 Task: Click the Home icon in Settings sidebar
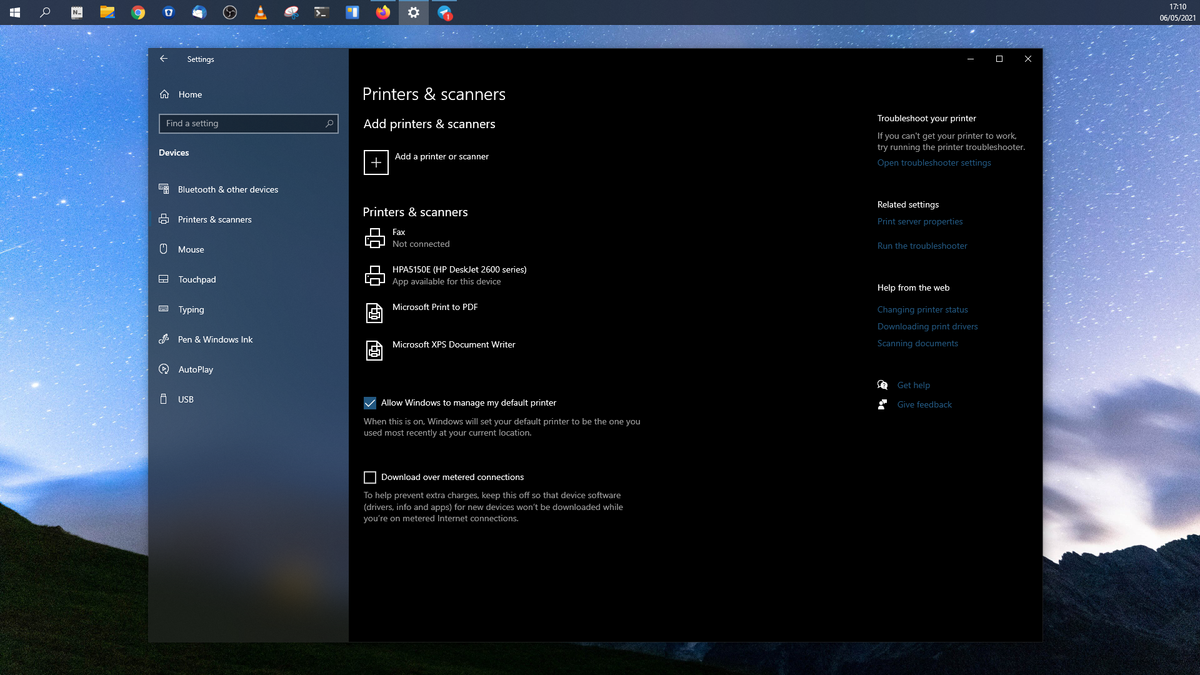click(x=163, y=94)
